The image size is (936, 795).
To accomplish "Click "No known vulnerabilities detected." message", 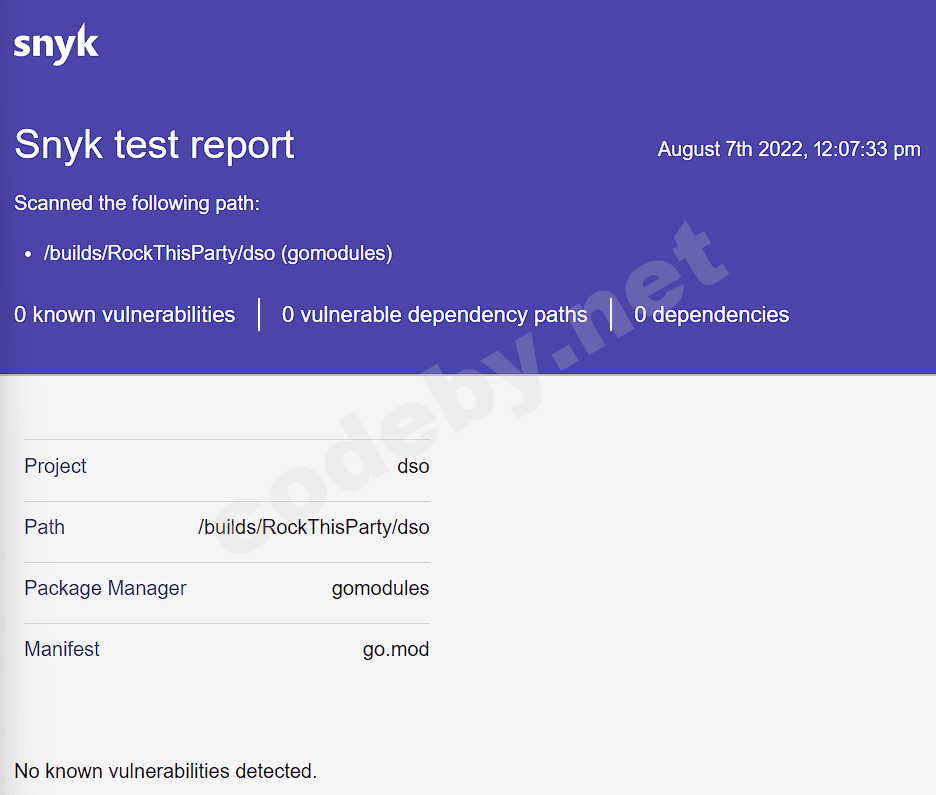I will [x=165, y=771].
